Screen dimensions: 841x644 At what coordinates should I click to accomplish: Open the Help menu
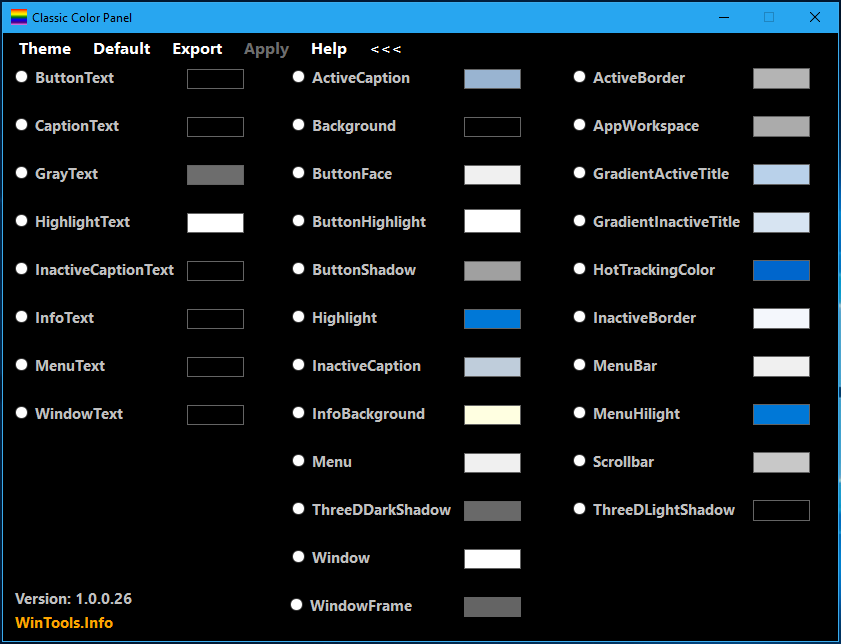pyautogui.click(x=329, y=49)
